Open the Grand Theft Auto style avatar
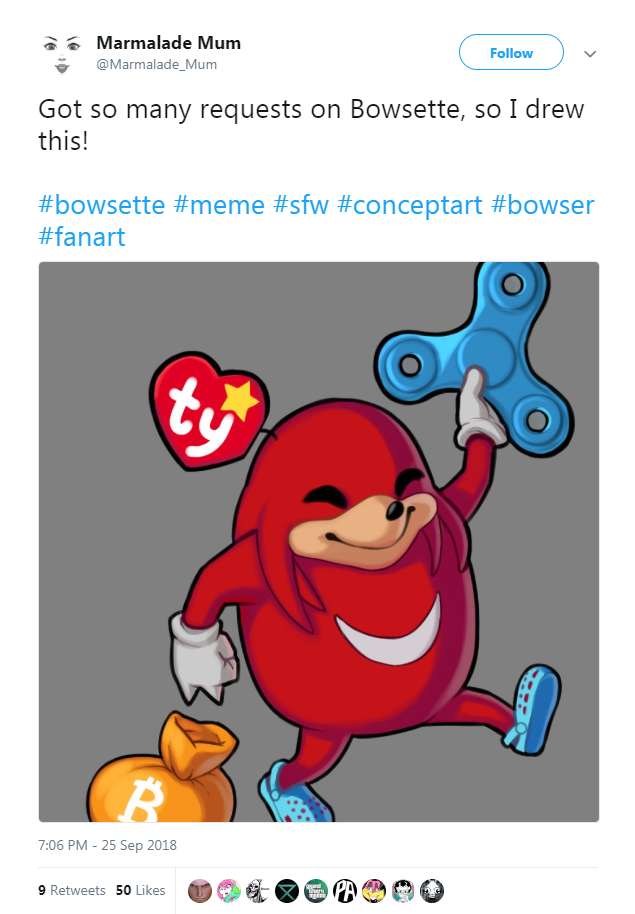This screenshot has width=635, height=914. (x=315, y=891)
